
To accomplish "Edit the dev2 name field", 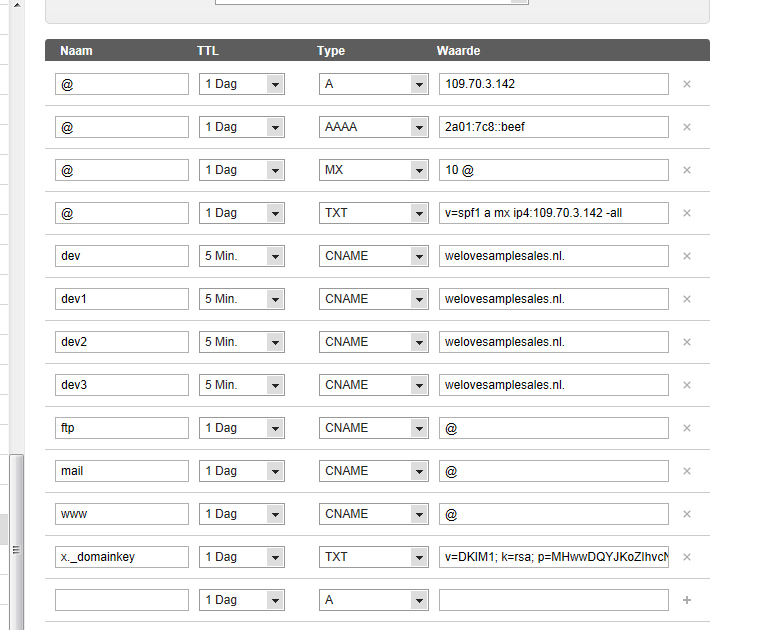I will pos(122,342).
